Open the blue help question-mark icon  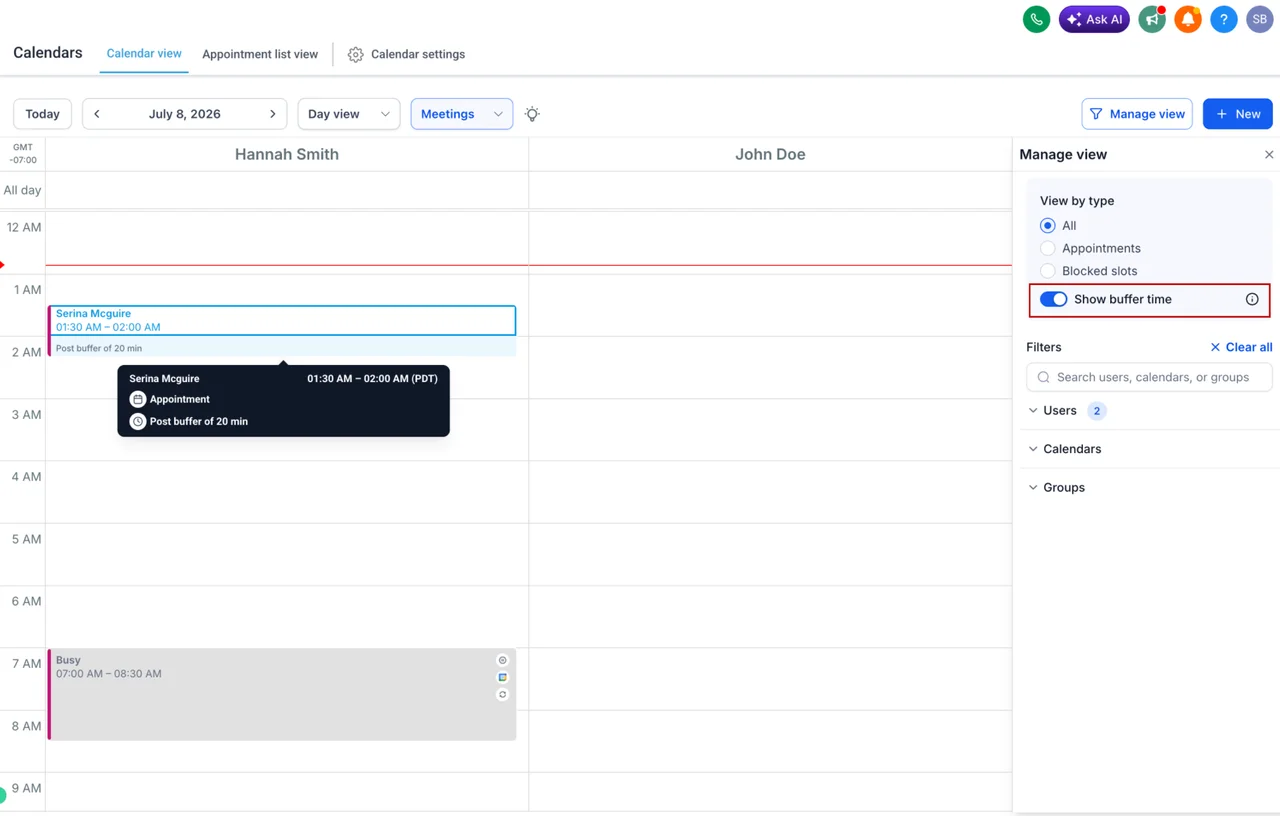click(1224, 19)
